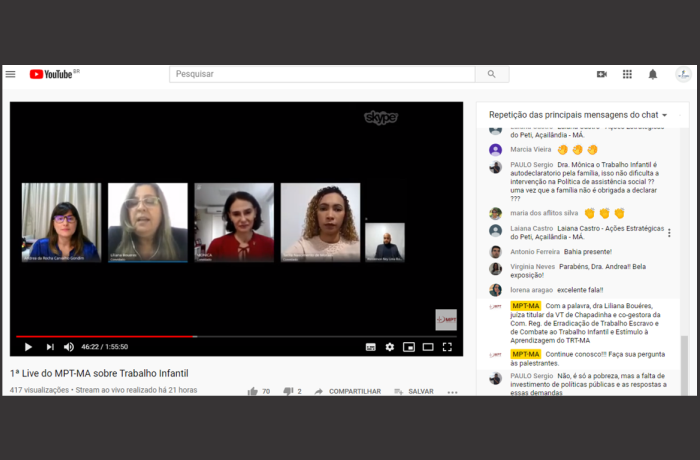700x460 pixels.
Task: Open the YouTube hamburger guide menu
Action: click(10, 74)
